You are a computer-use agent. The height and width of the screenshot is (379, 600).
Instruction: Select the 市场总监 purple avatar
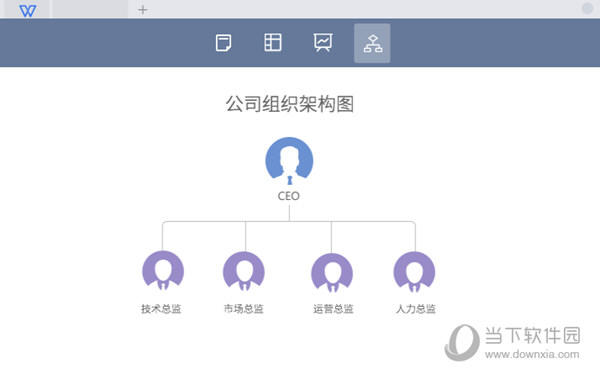pos(244,271)
